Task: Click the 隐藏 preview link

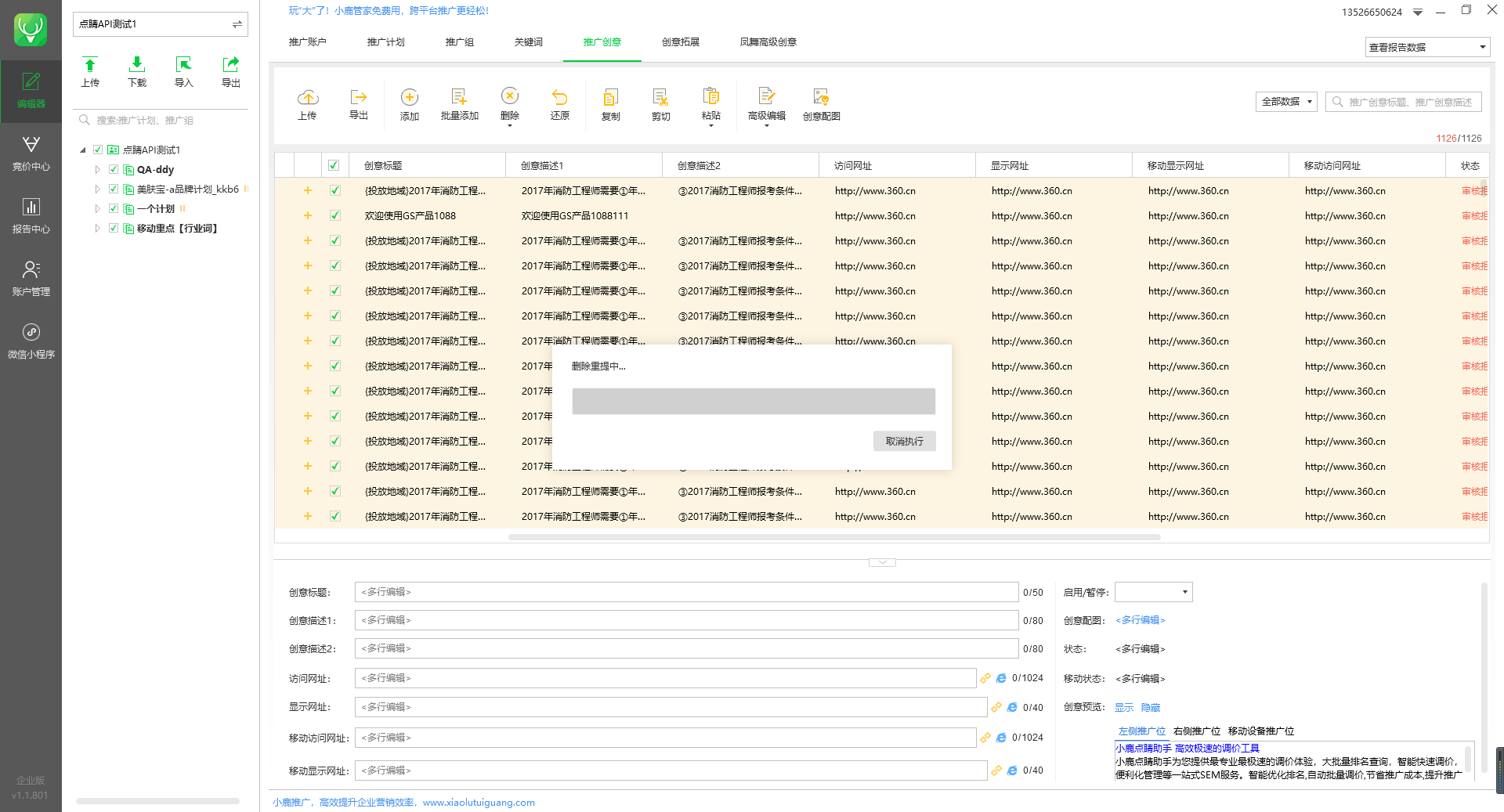Action: (1151, 707)
